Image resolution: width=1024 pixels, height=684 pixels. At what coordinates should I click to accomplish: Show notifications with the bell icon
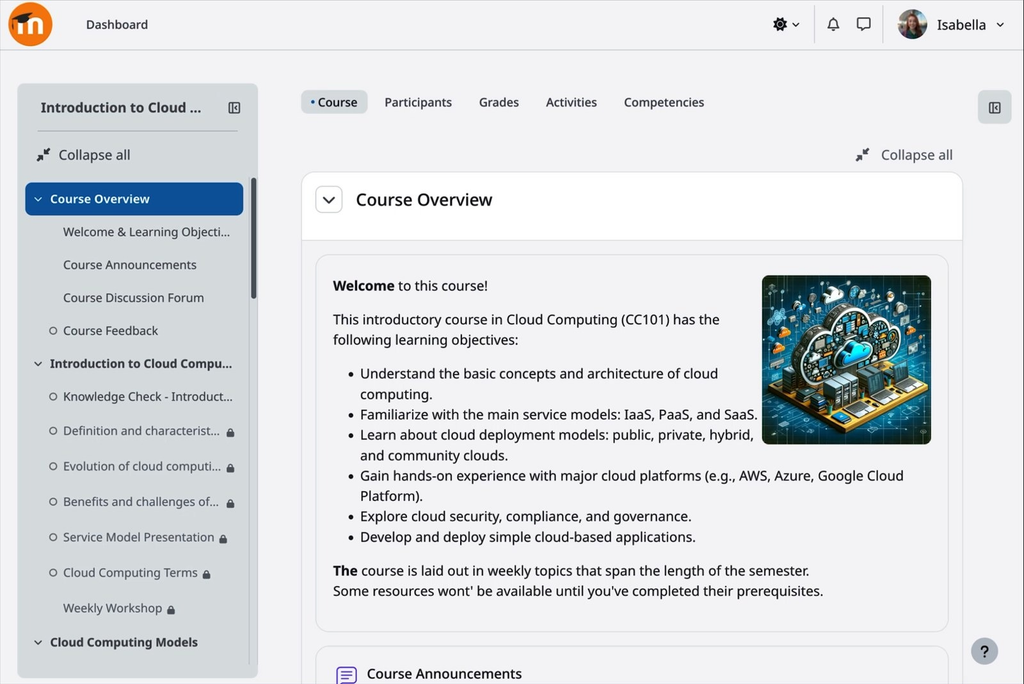coord(833,25)
